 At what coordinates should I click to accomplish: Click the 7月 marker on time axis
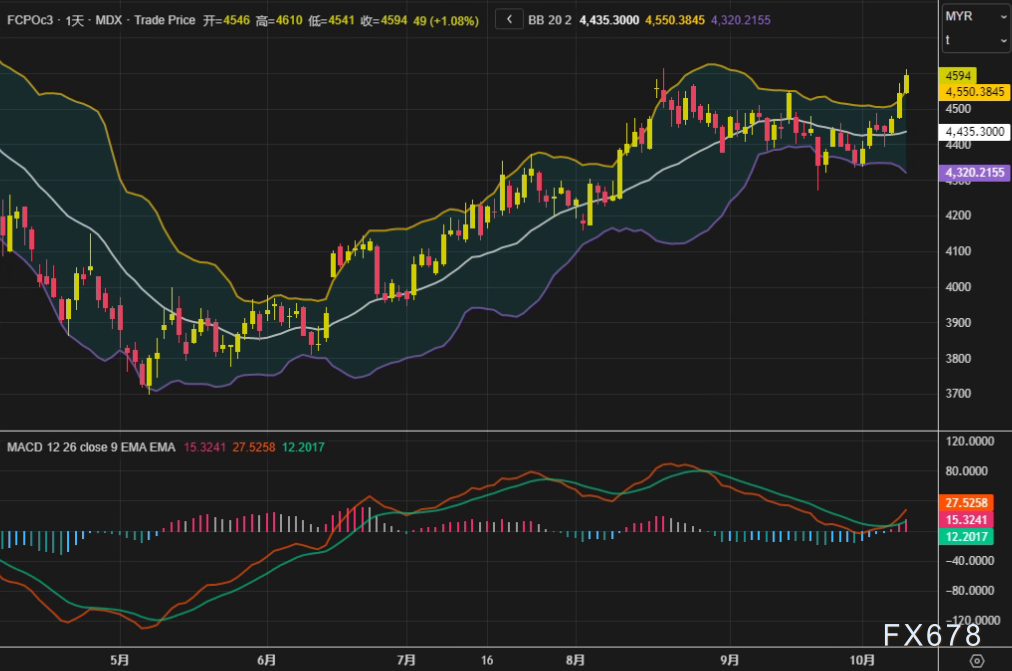pos(405,660)
